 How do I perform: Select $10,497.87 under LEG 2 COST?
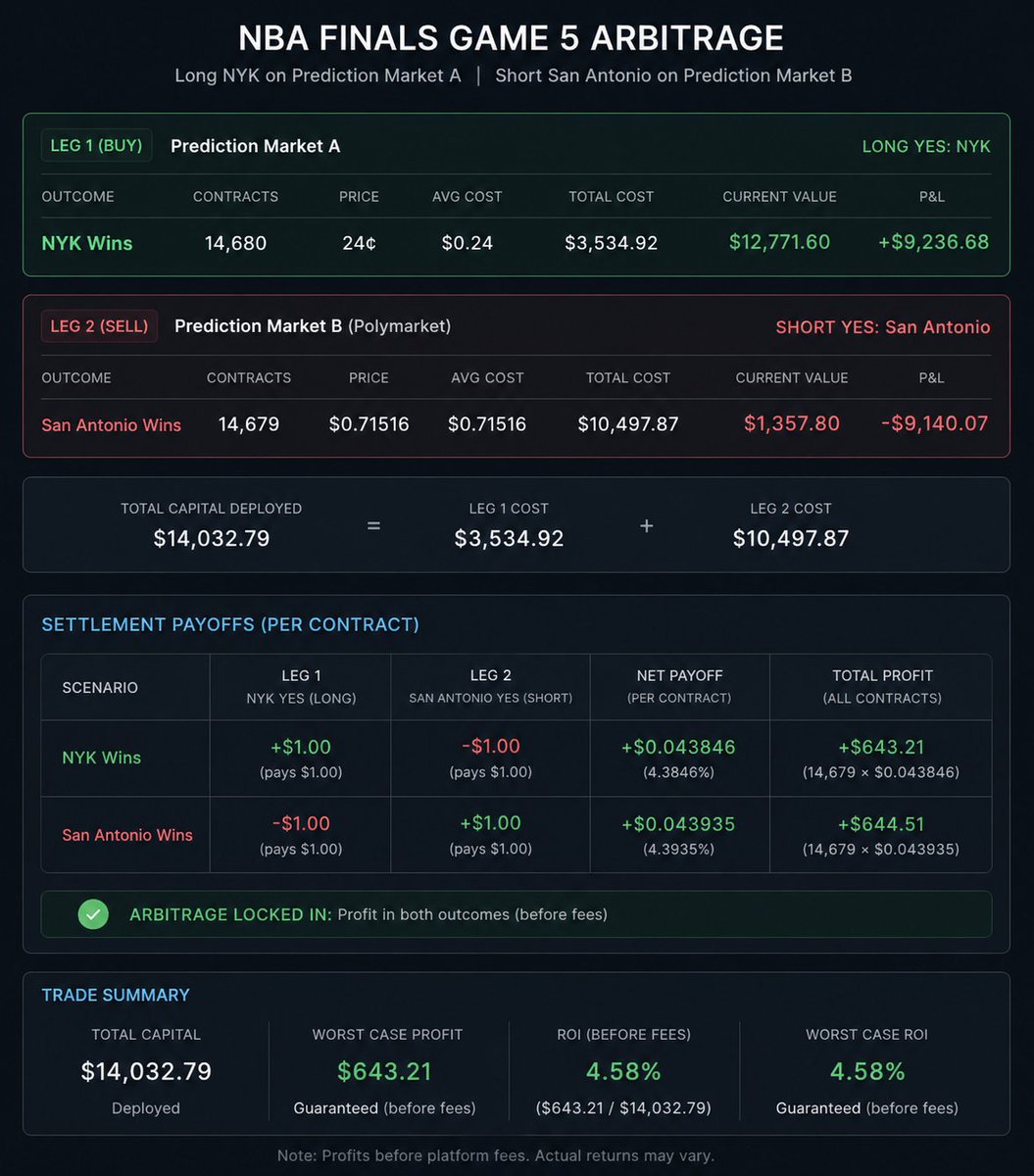791,538
